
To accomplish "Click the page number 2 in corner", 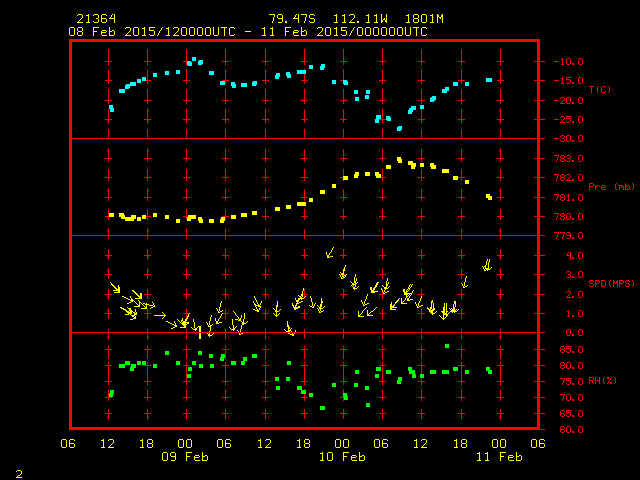I will (19, 474).
